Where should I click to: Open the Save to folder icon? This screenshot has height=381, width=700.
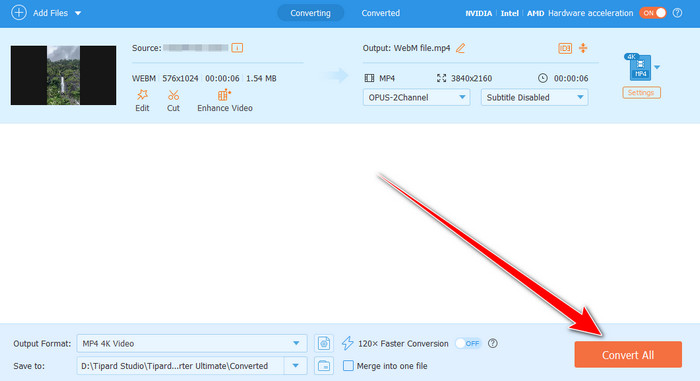pyautogui.click(x=324, y=366)
